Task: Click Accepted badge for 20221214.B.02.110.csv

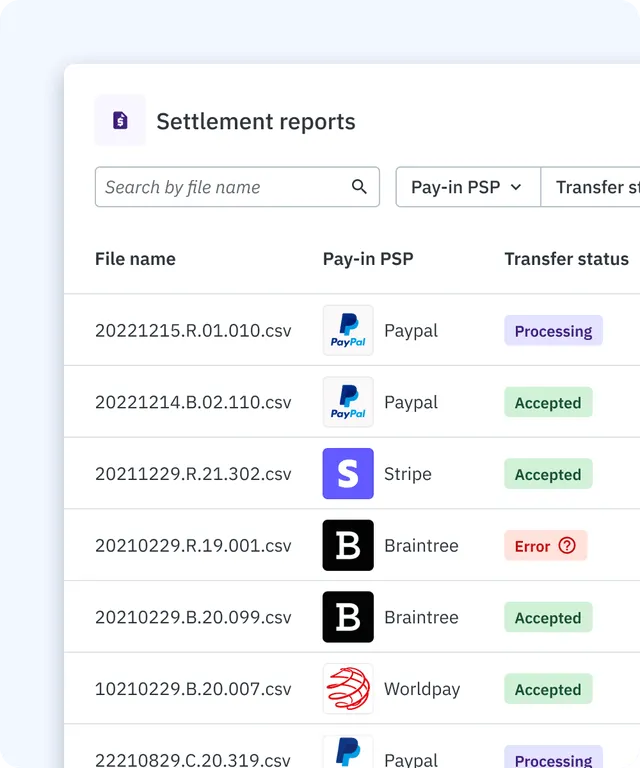Action: pos(548,402)
